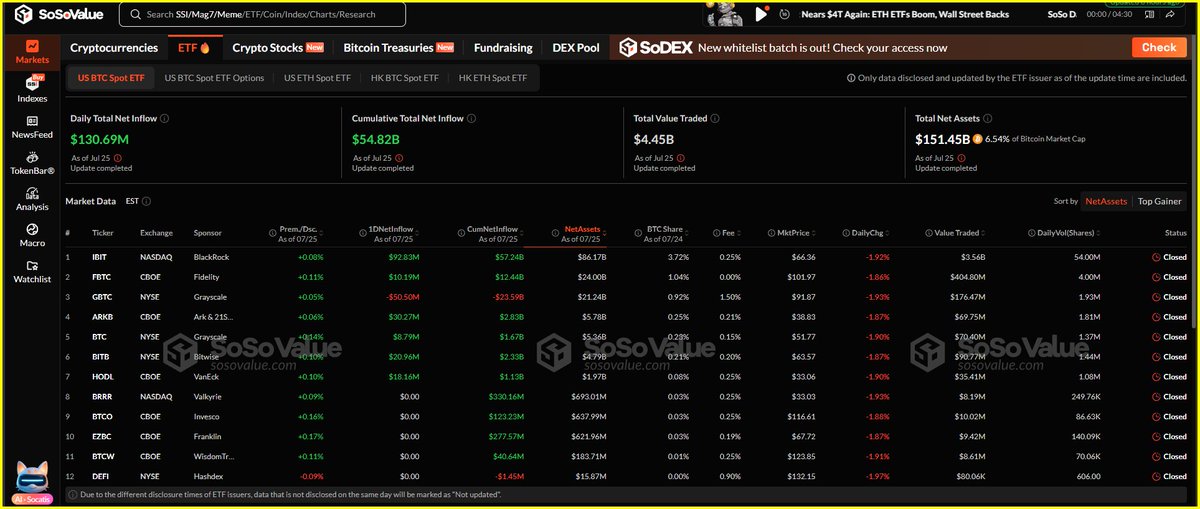Open the DEX Pool tab

click(x=576, y=47)
